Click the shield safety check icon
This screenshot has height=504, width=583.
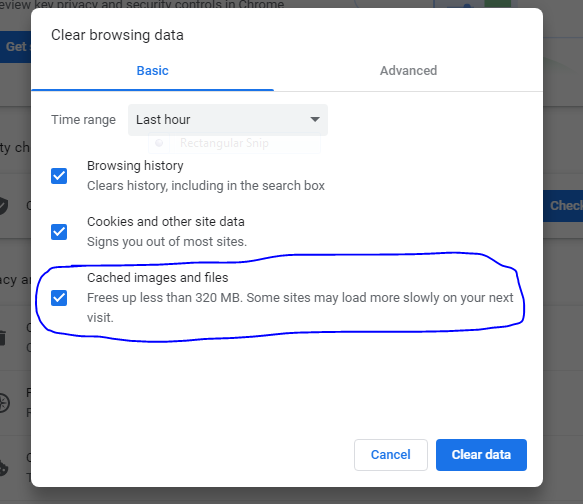[3, 206]
